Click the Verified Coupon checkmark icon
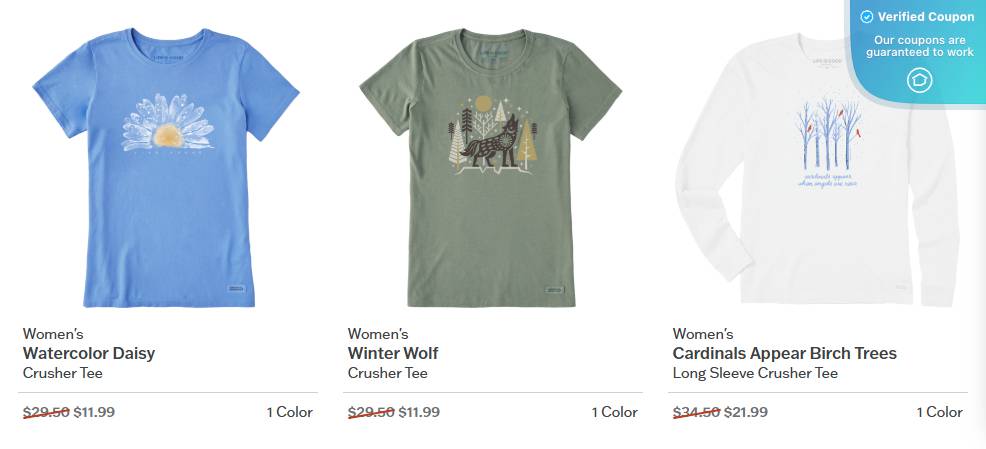986x449 pixels. (x=867, y=17)
